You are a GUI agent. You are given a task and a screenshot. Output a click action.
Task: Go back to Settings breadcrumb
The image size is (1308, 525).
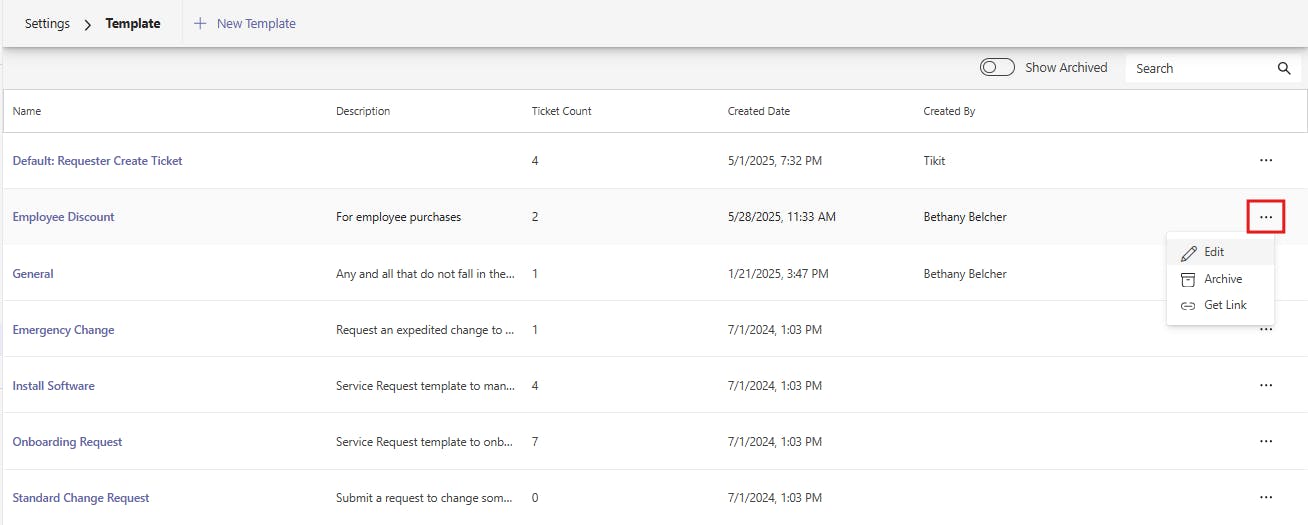[47, 24]
